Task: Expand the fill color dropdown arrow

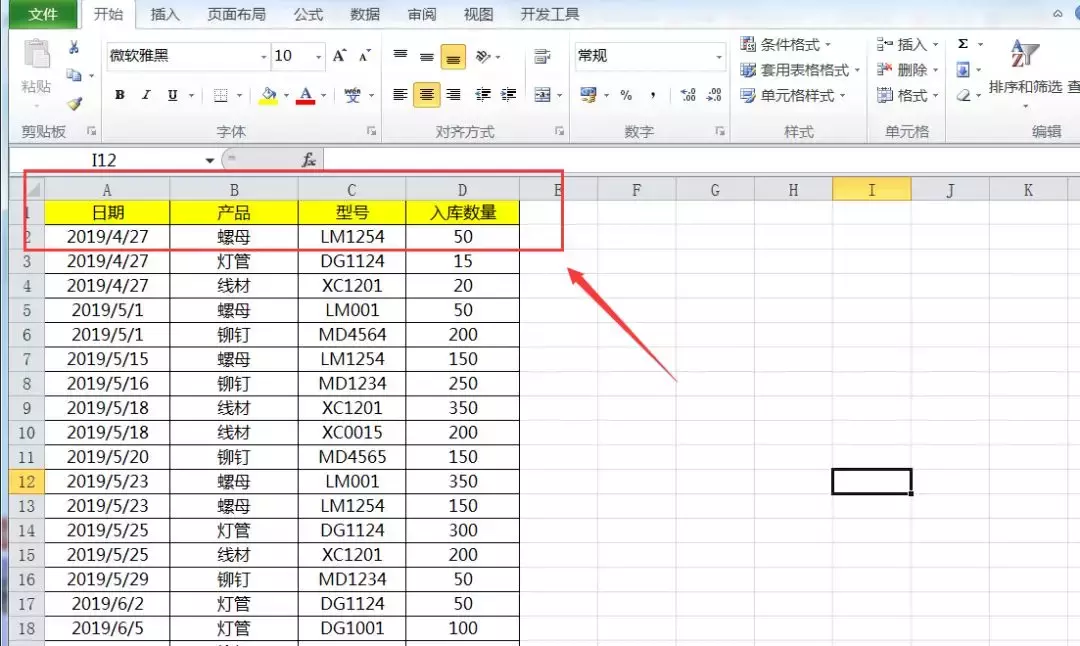Action: click(x=286, y=96)
